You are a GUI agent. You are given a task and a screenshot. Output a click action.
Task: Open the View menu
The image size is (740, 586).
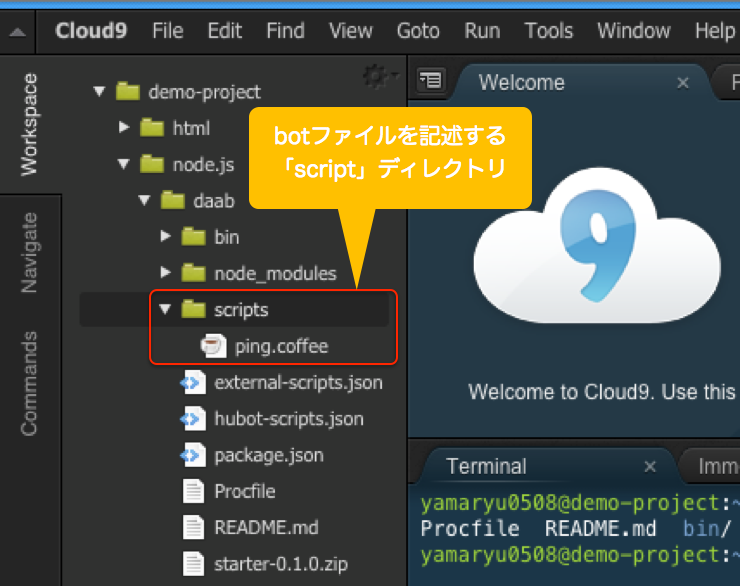351,31
